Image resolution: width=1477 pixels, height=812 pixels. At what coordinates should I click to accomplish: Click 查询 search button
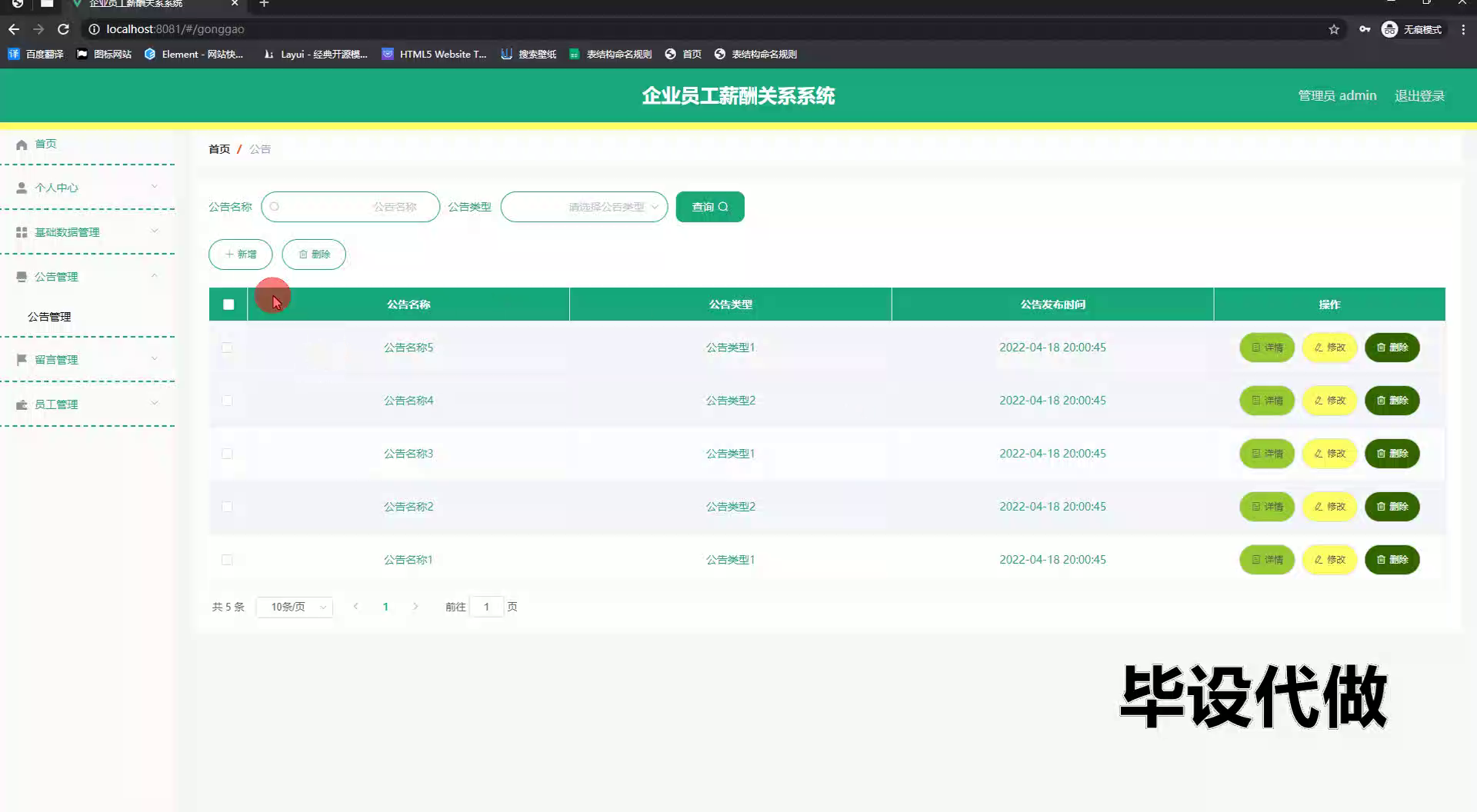(x=710, y=207)
